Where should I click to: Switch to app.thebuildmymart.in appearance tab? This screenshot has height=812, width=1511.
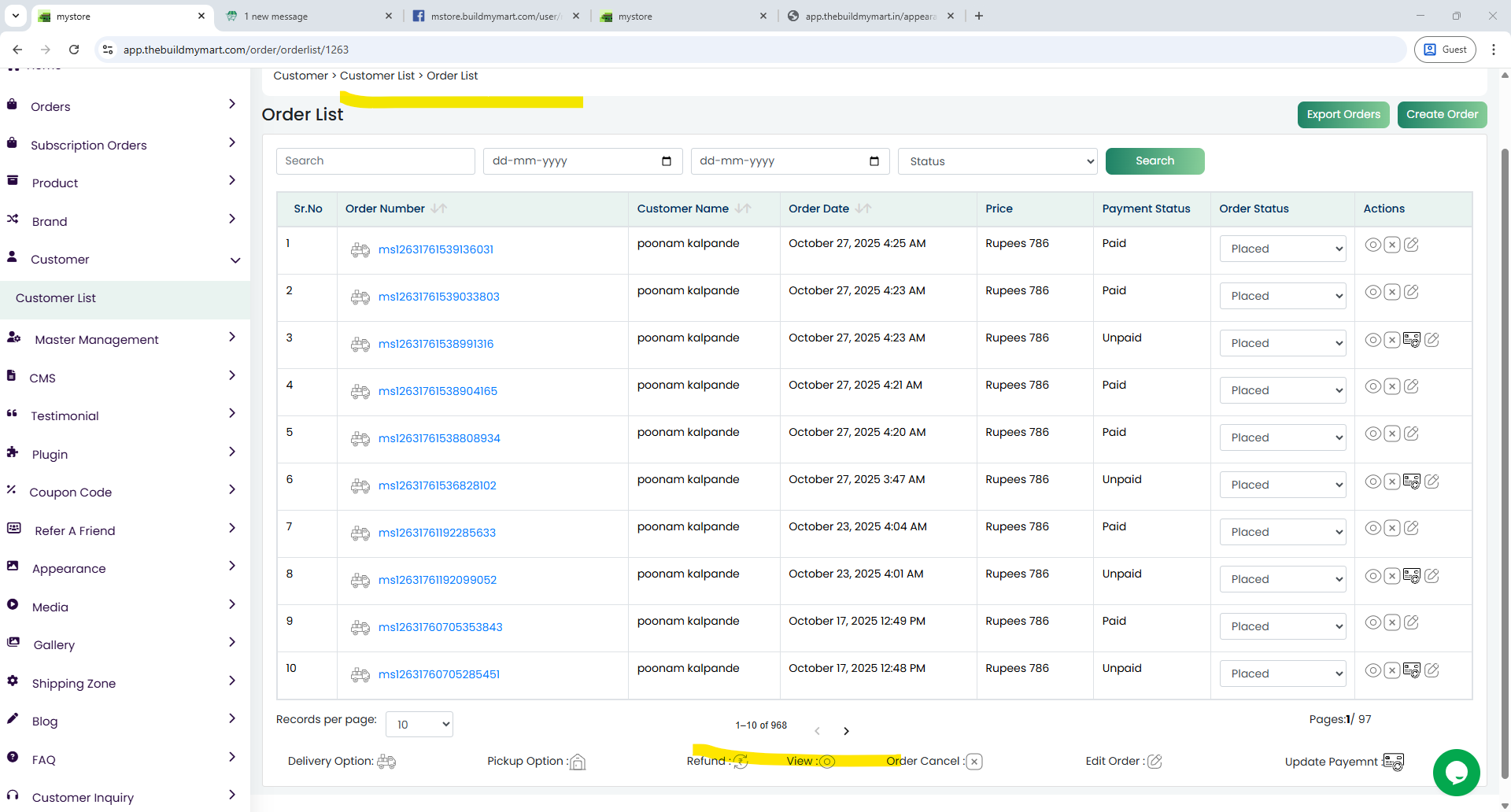(x=872, y=16)
